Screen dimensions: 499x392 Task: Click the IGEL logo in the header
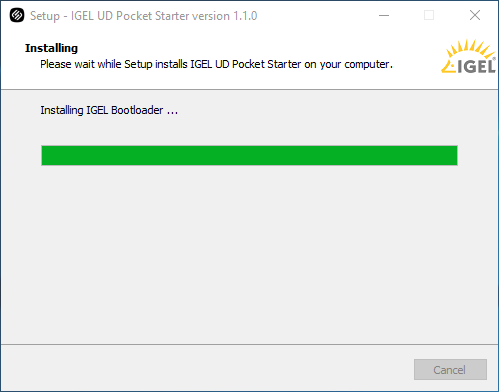pyautogui.click(x=468, y=57)
